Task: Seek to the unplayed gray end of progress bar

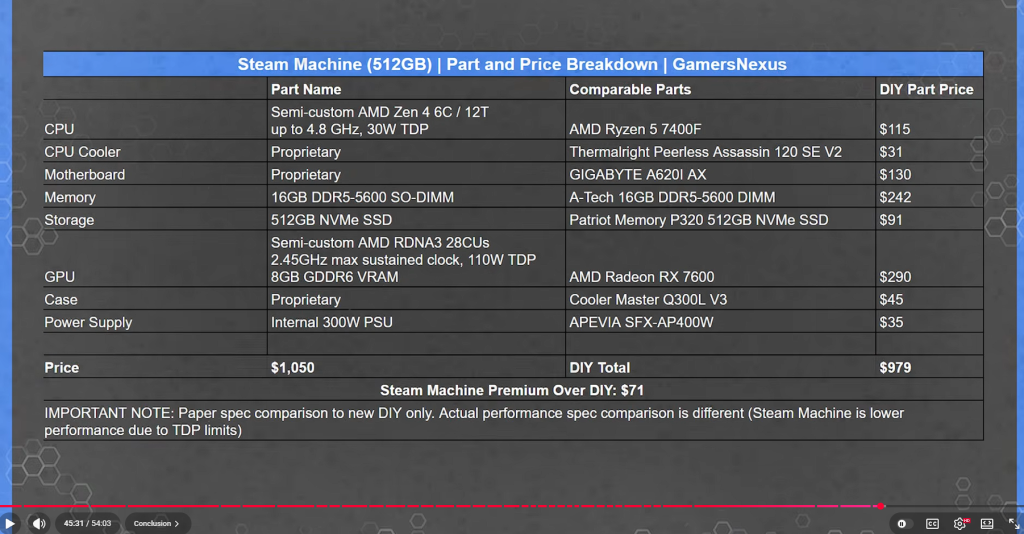Action: pos(954,506)
